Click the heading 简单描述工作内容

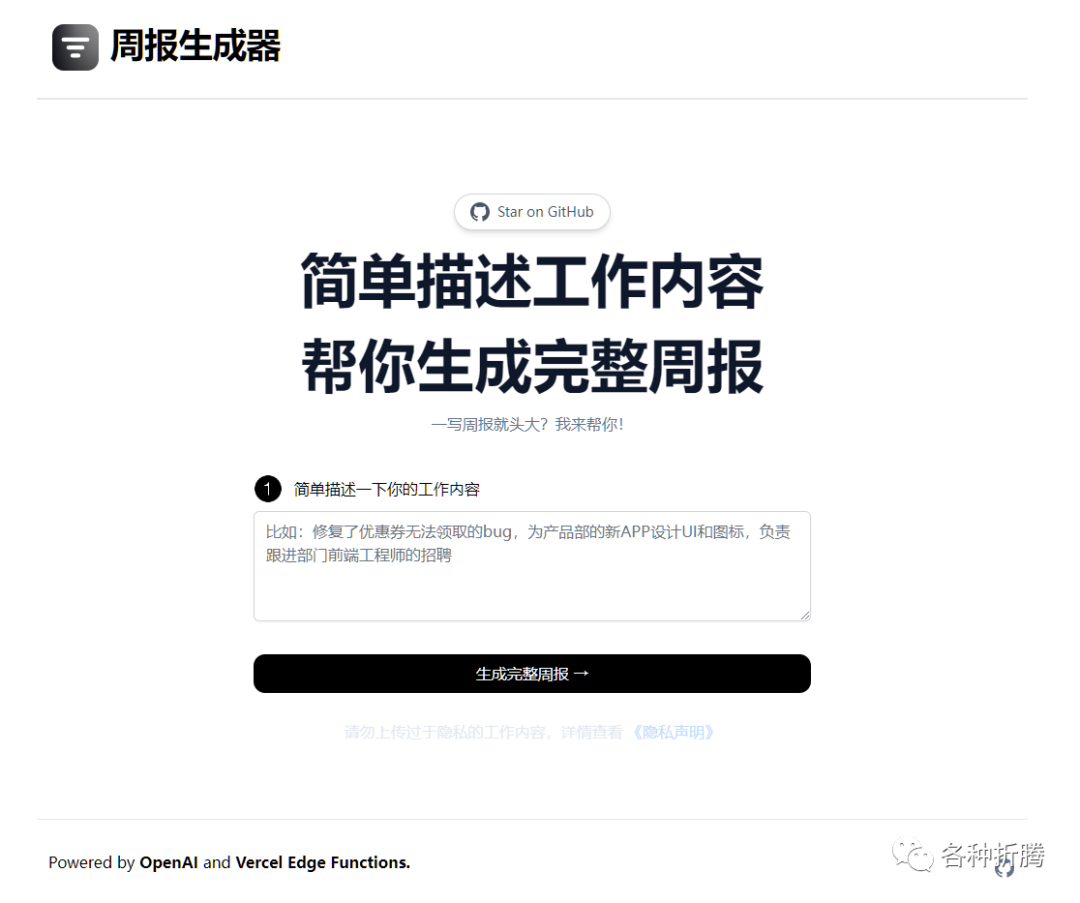tap(532, 282)
